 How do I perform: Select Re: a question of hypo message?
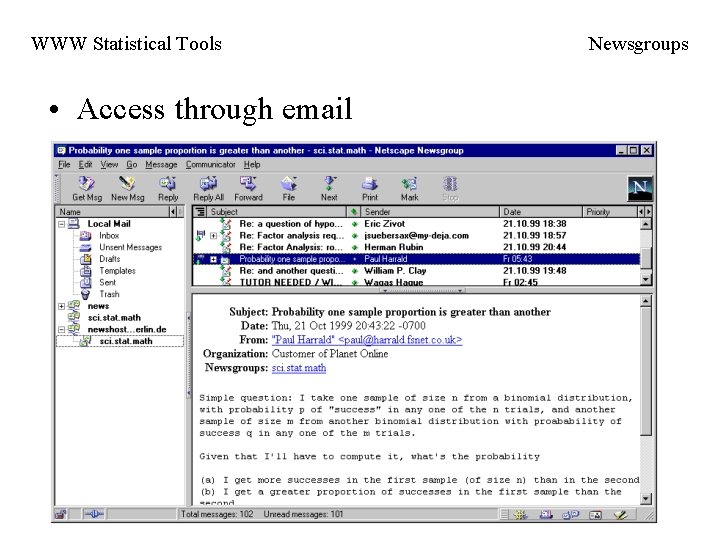416,224
